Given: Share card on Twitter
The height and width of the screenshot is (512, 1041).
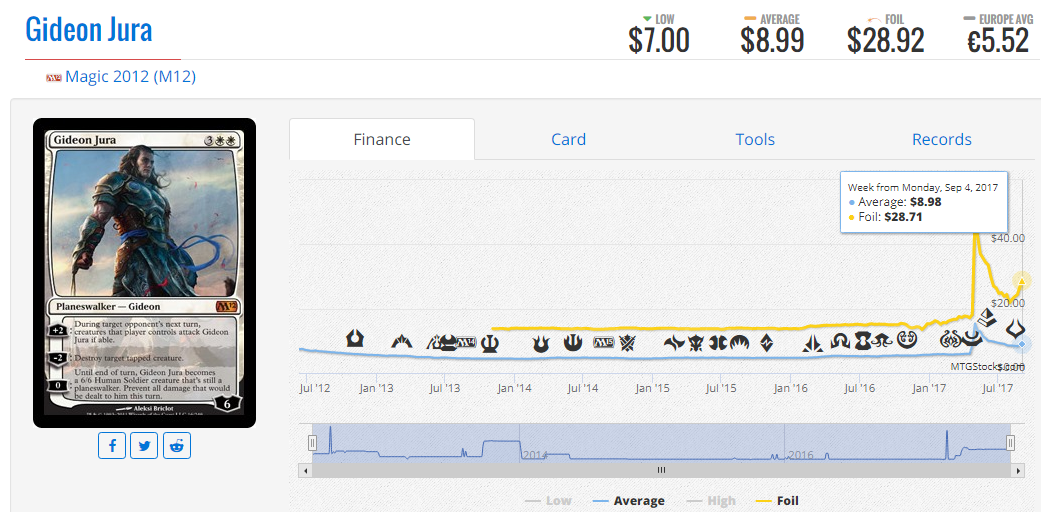Looking at the screenshot, I should click(x=144, y=445).
